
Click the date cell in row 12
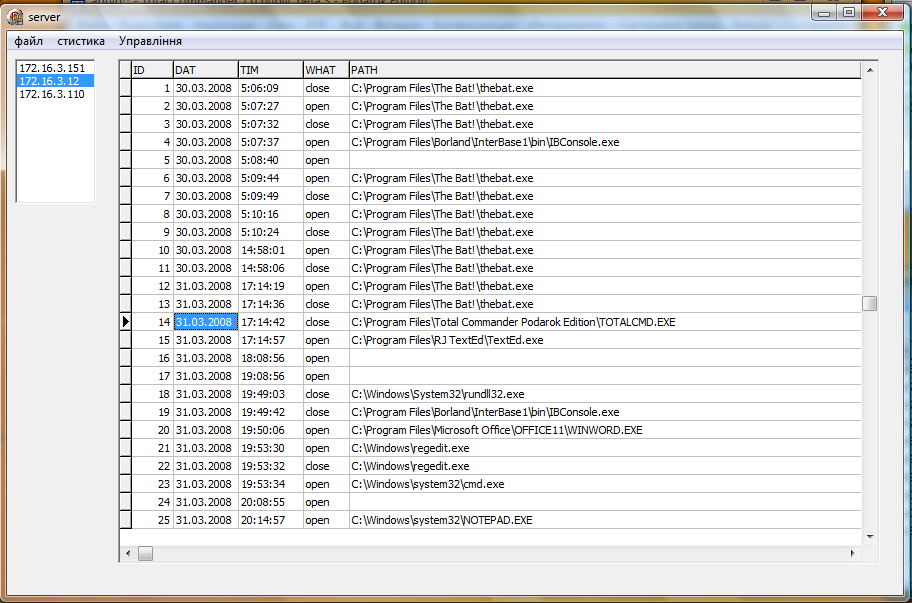(x=206, y=286)
